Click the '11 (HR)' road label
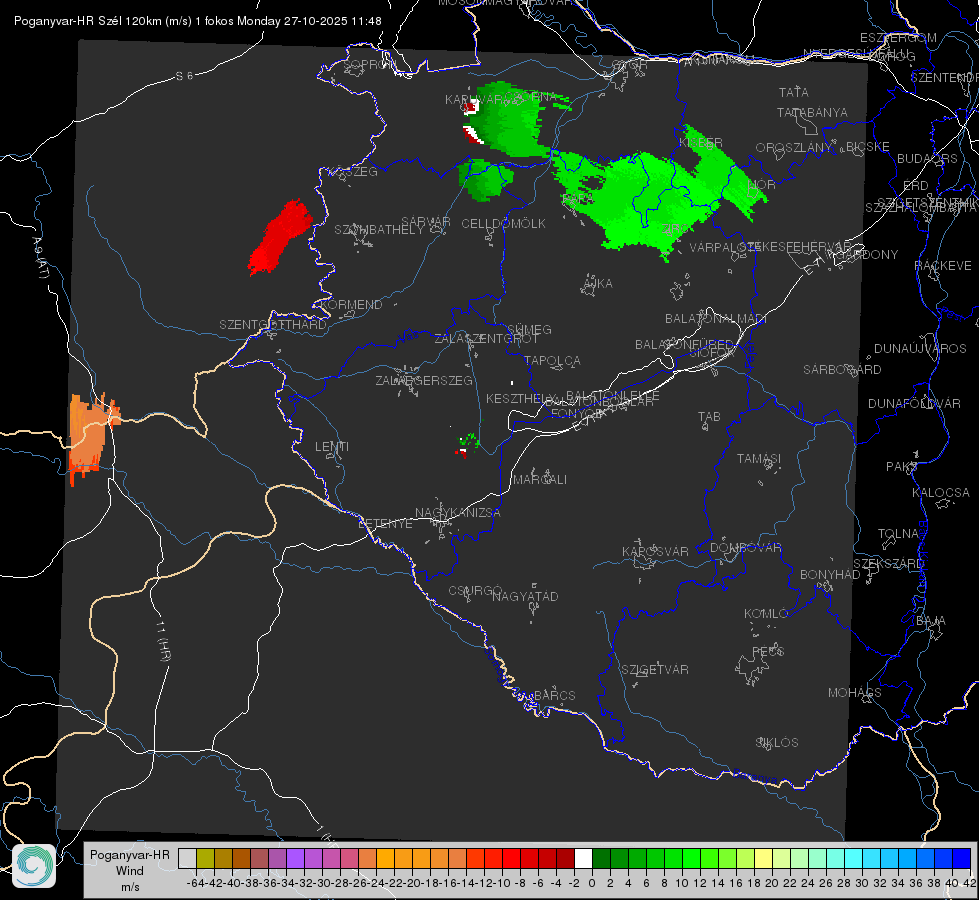Image resolution: width=979 pixels, height=900 pixels. [163, 641]
